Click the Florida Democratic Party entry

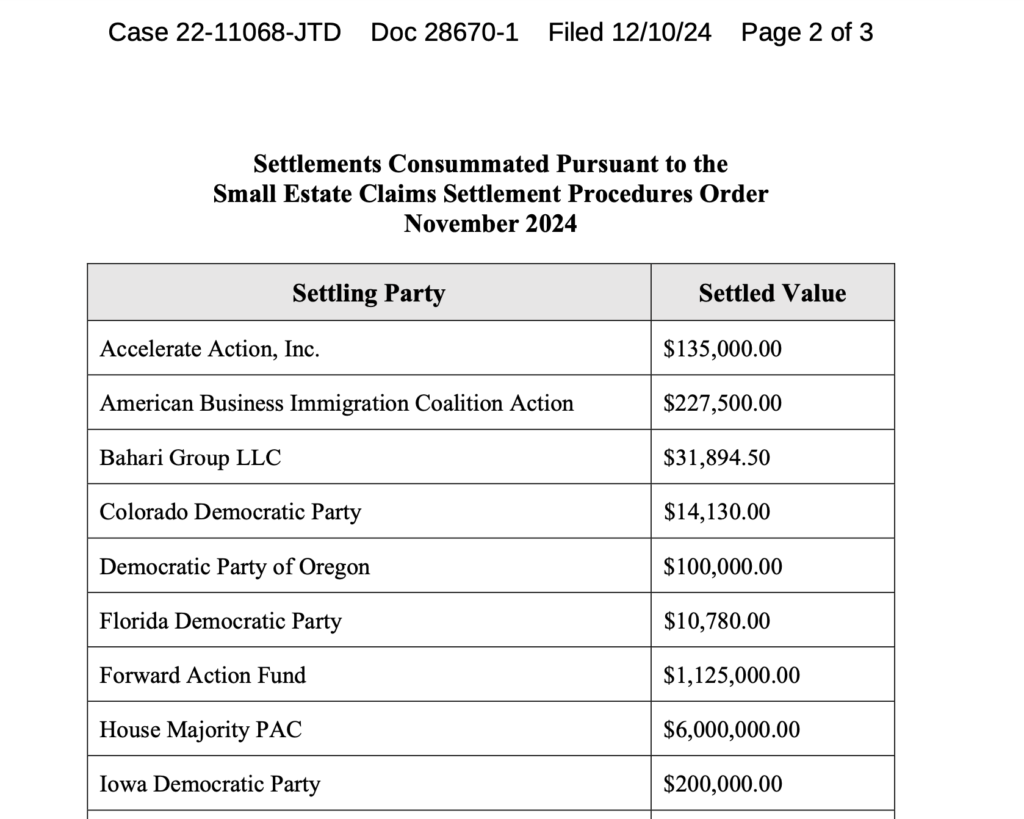click(220, 621)
